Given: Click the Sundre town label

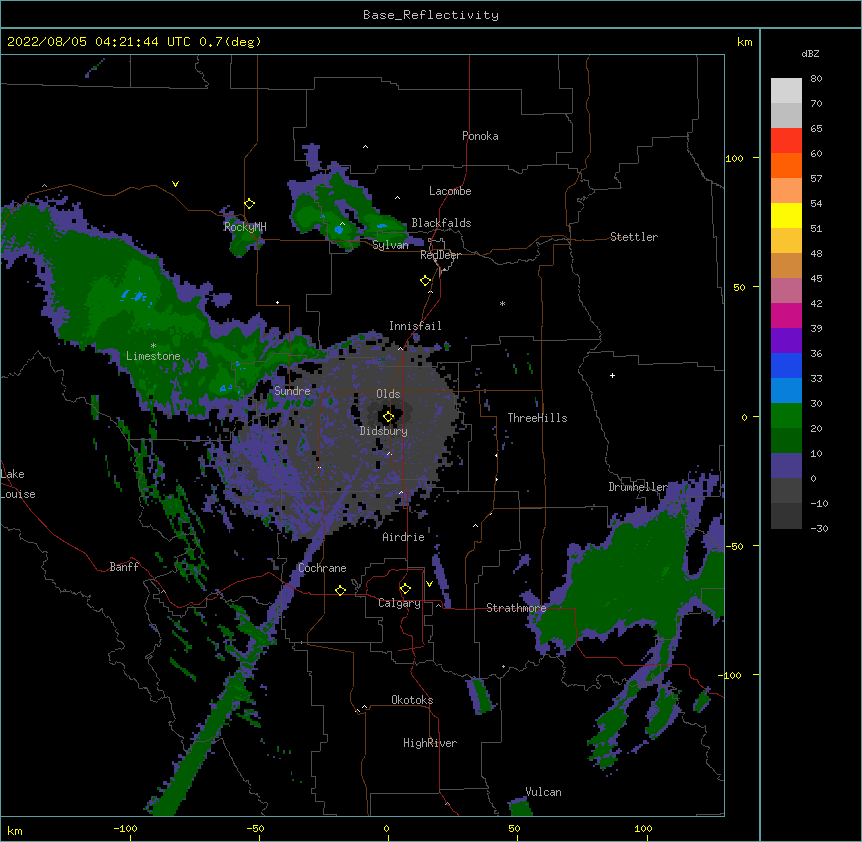Looking at the screenshot, I should pos(292,391).
